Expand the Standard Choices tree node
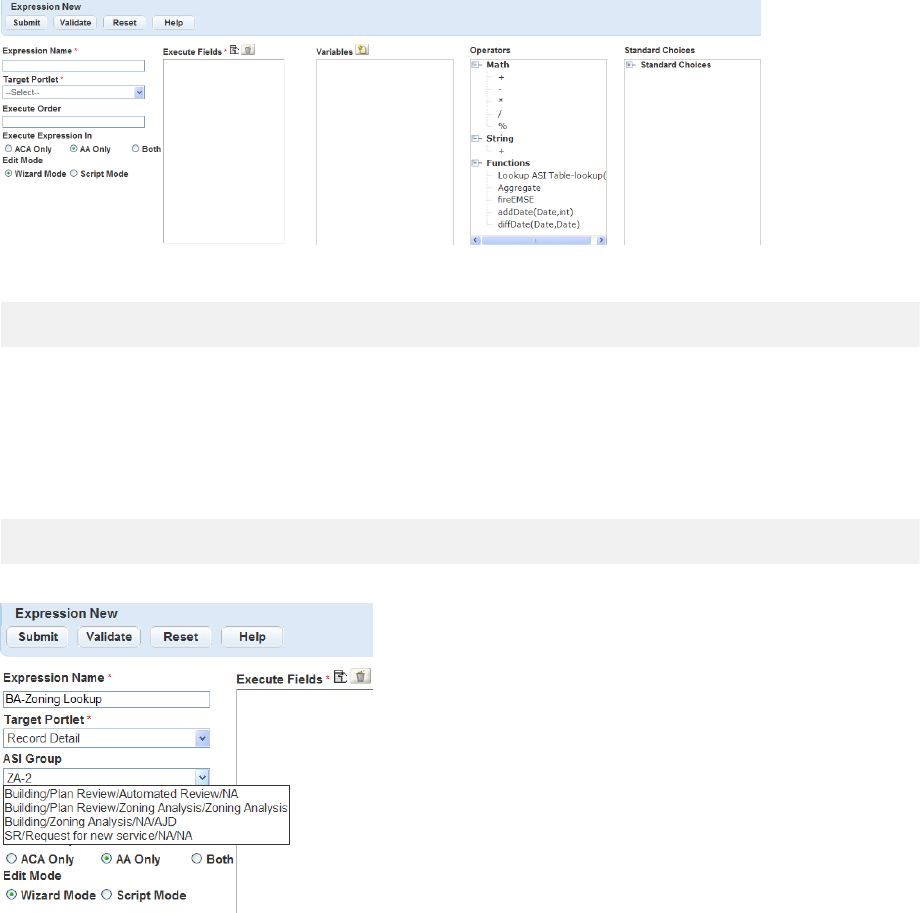The height and width of the screenshot is (913, 920). pyautogui.click(x=630, y=65)
